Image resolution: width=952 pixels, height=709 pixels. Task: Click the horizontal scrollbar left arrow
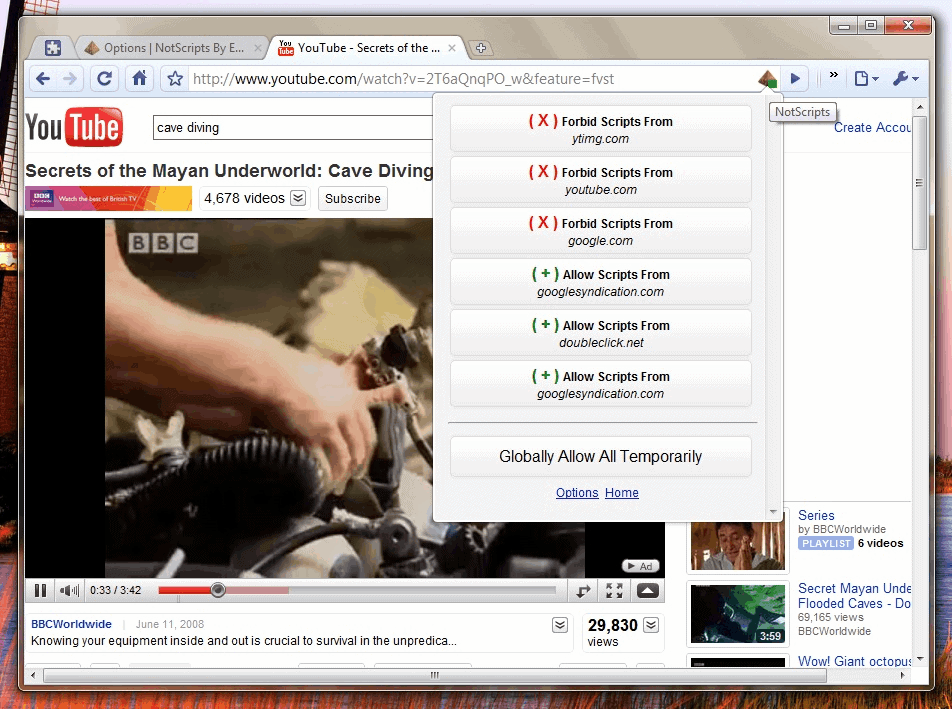[33, 675]
